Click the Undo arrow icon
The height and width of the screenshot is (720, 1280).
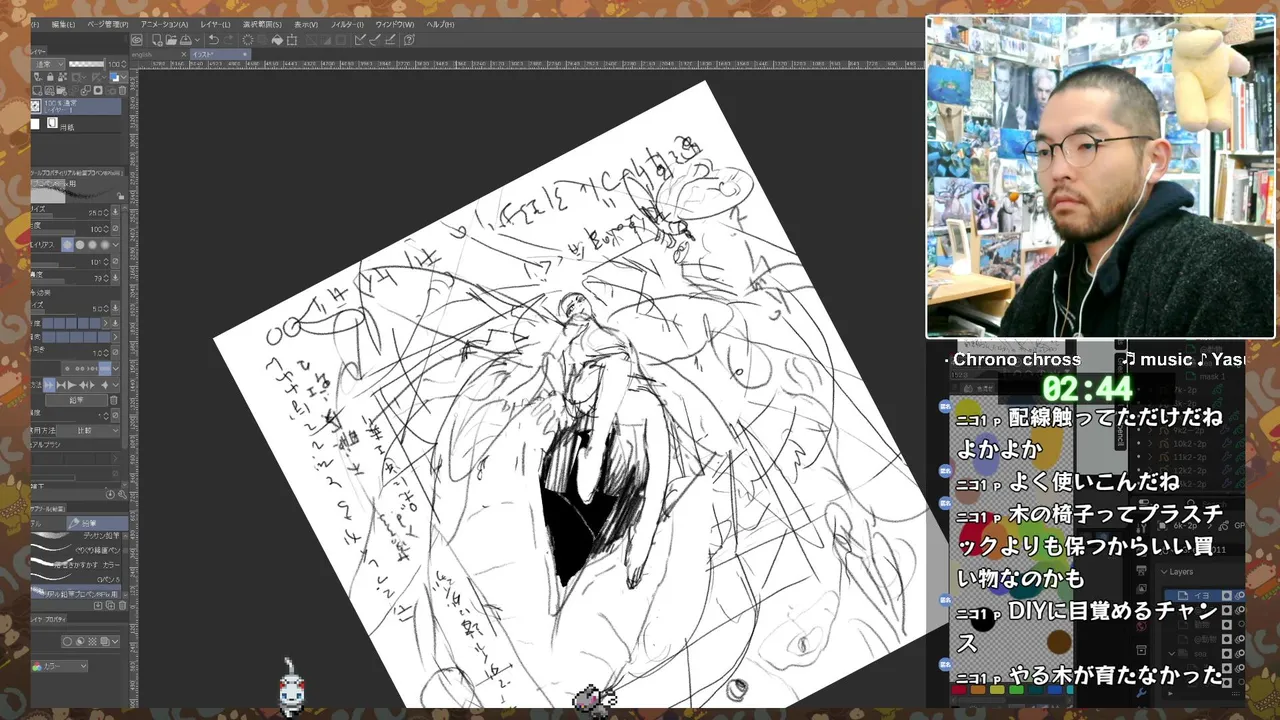(214, 40)
